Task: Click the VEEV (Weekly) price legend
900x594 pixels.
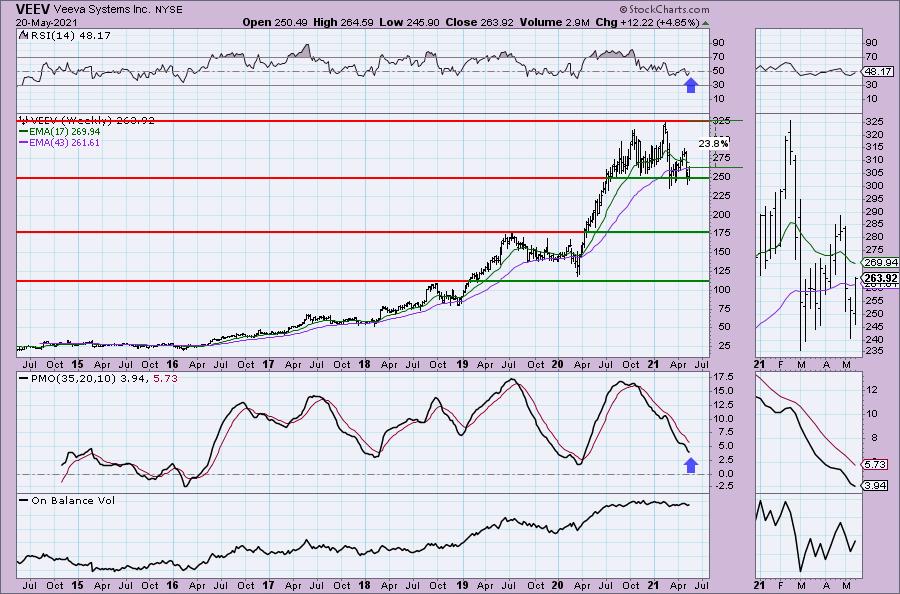Action: click(87, 121)
